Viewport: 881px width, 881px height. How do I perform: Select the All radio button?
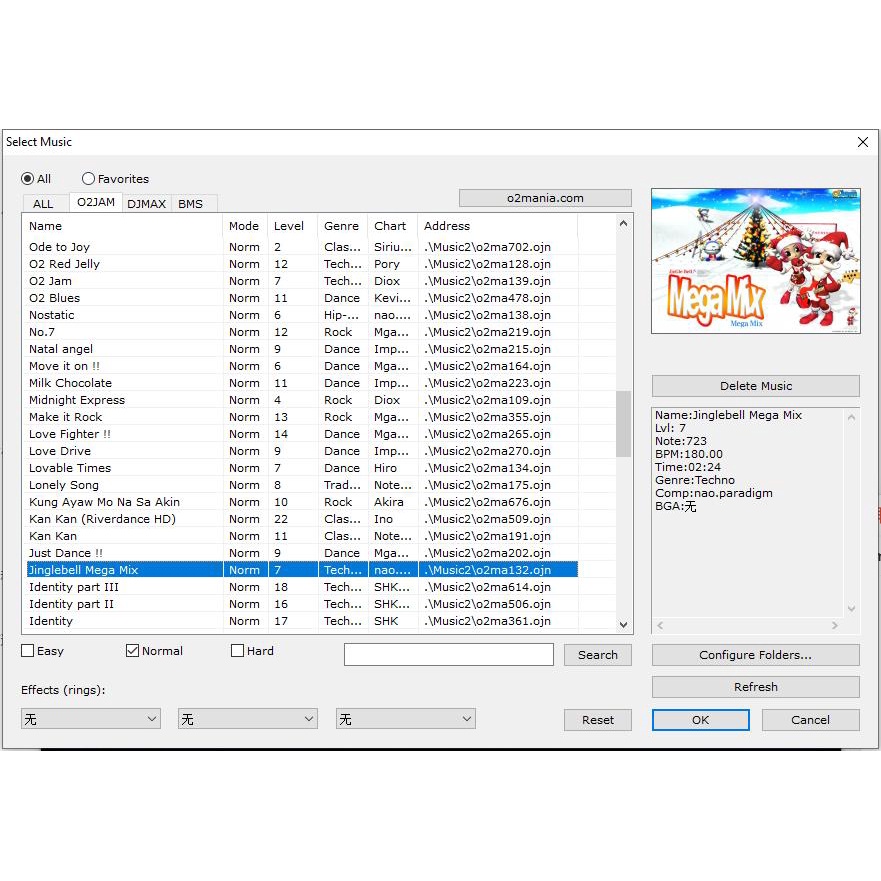pyautogui.click(x=28, y=179)
